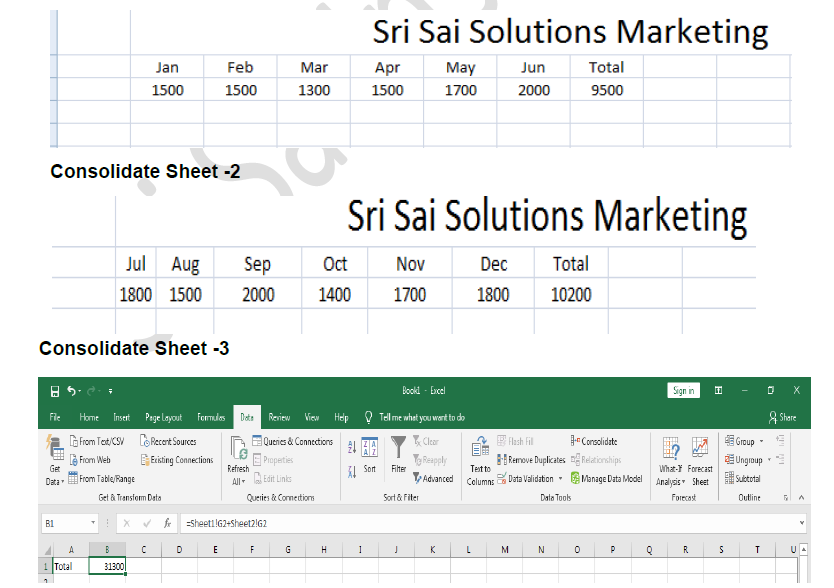Open the Data Validation dropdown arrow
Image resolution: width=834 pixels, height=588 pixels.
[x=560, y=478]
